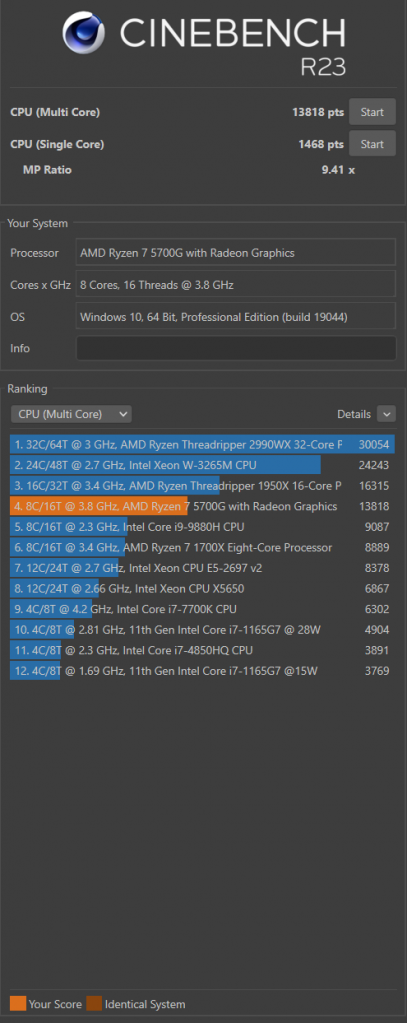Select the OS field showing Windows 10
This screenshot has width=407, height=1023.
click(x=236, y=316)
